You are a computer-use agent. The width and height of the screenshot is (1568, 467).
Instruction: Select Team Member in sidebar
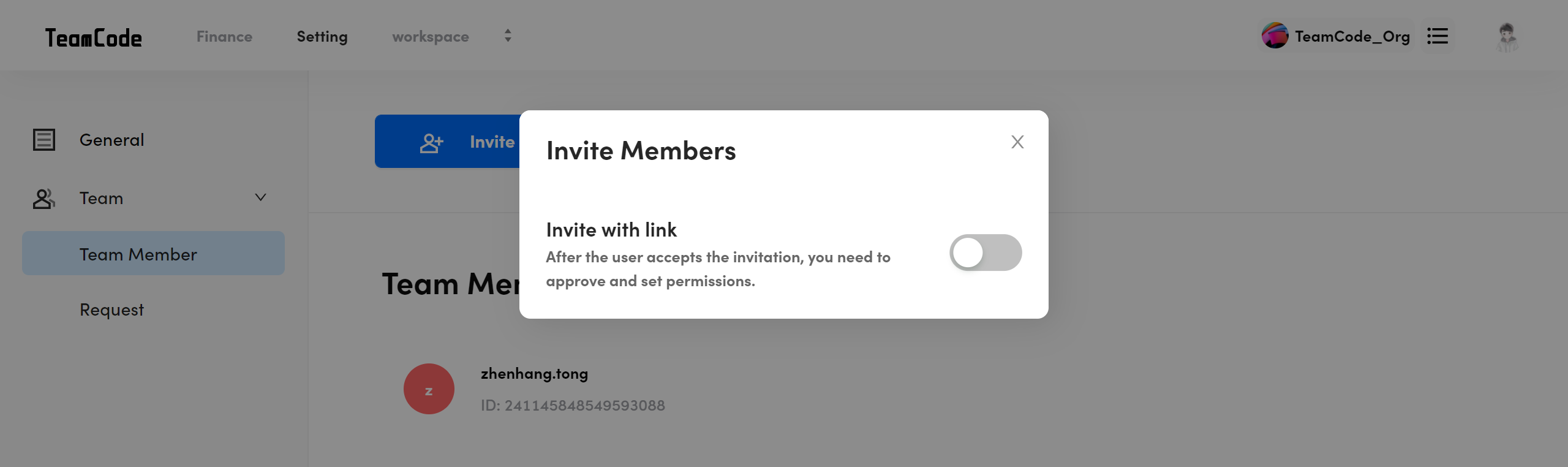(153, 253)
